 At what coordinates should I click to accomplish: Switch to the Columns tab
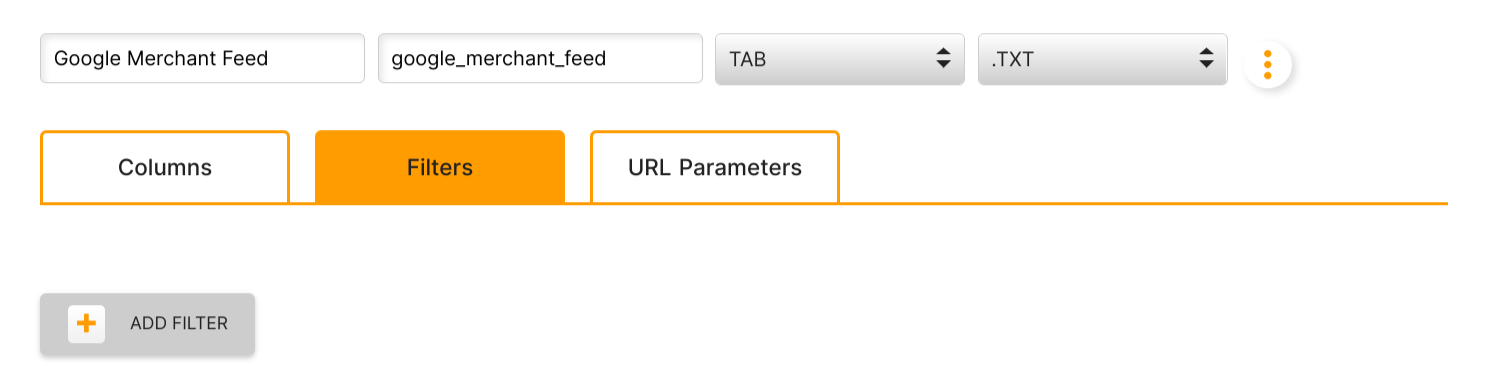[165, 167]
